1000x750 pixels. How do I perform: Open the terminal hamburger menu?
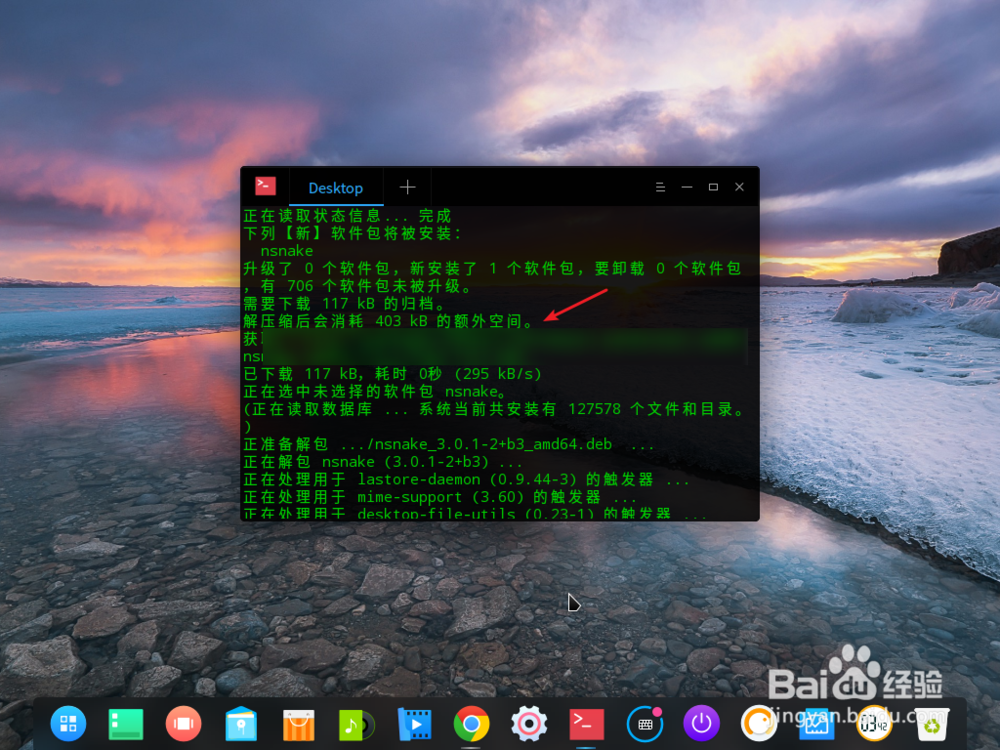[x=660, y=187]
